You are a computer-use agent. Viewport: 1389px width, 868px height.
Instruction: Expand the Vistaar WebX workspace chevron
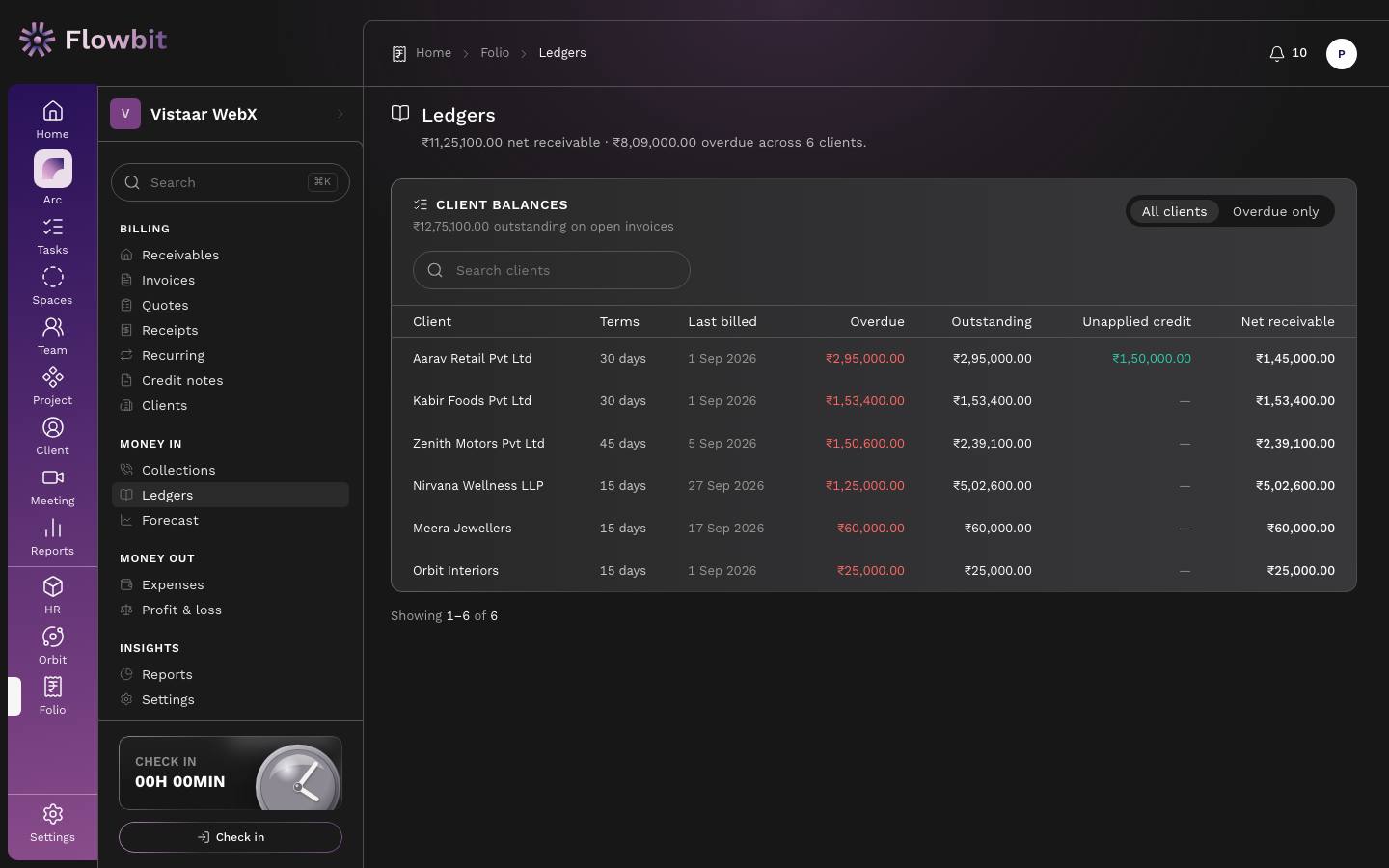(x=340, y=114)
